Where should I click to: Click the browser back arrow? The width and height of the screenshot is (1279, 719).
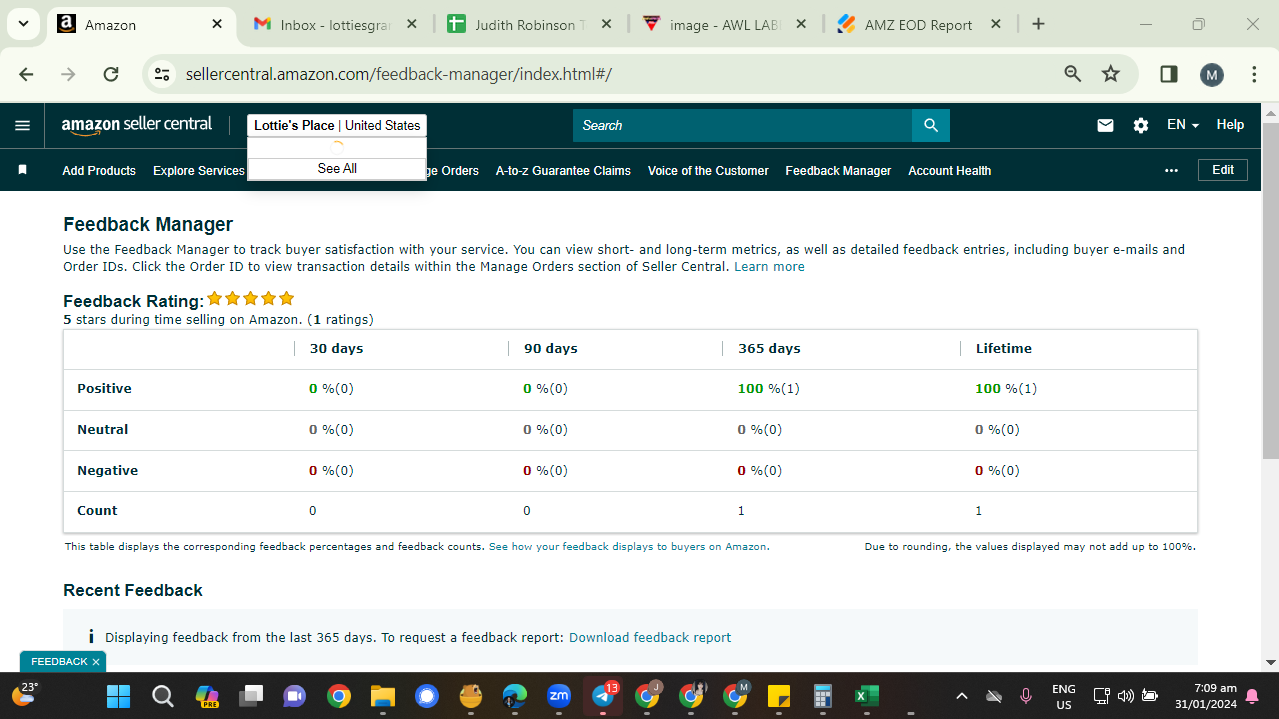(x=26, y=74)
